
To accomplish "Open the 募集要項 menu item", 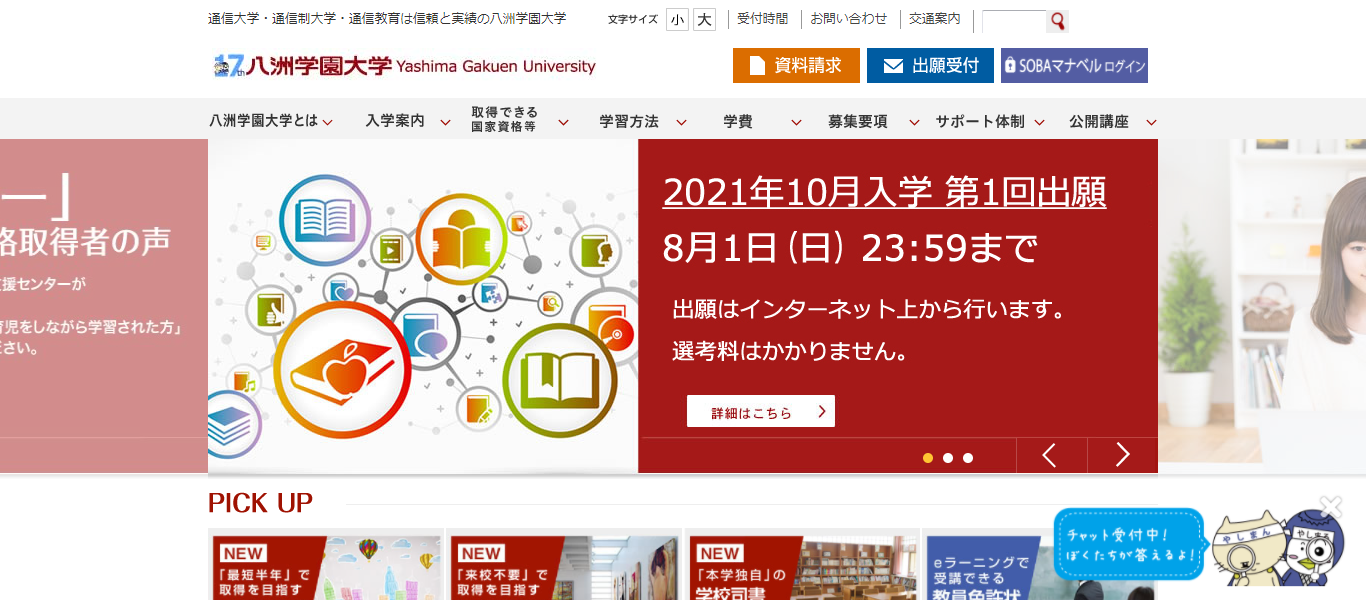I will (873, 121).
